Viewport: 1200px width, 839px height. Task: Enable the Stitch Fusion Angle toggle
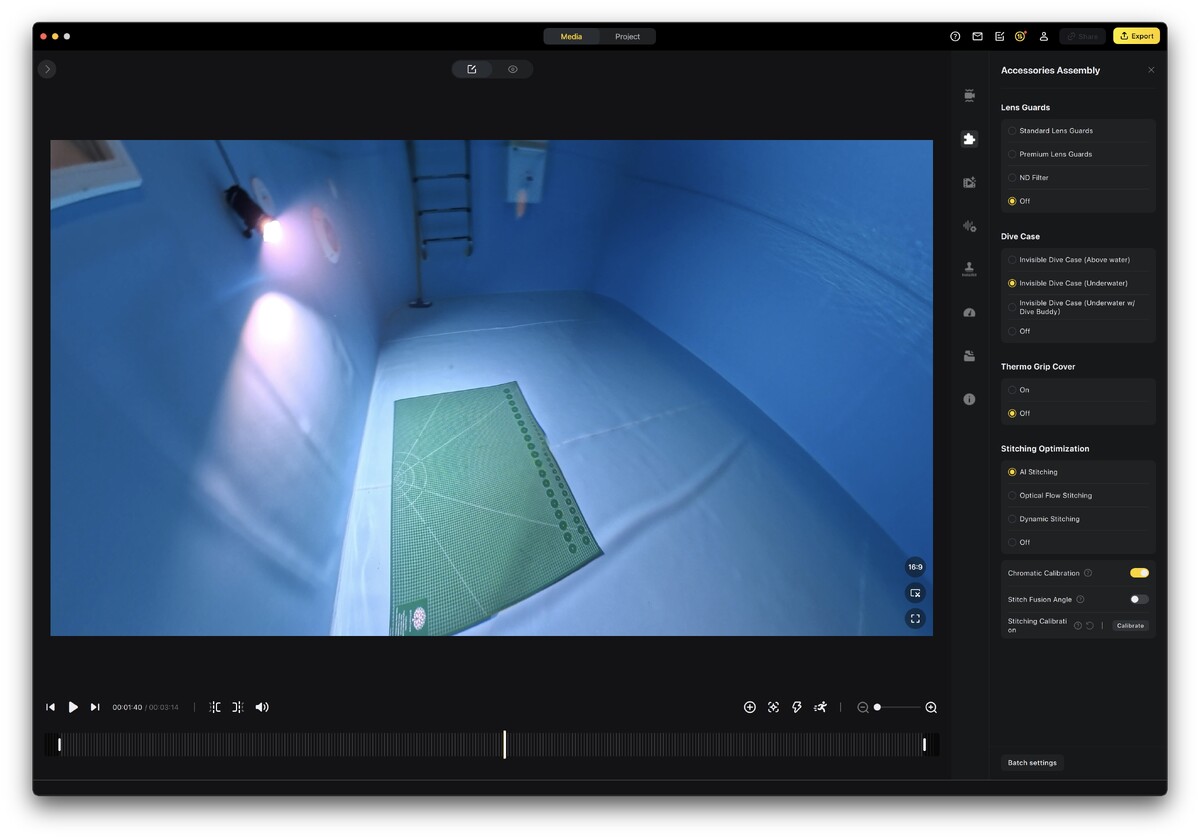click(x=1139, y=599)
